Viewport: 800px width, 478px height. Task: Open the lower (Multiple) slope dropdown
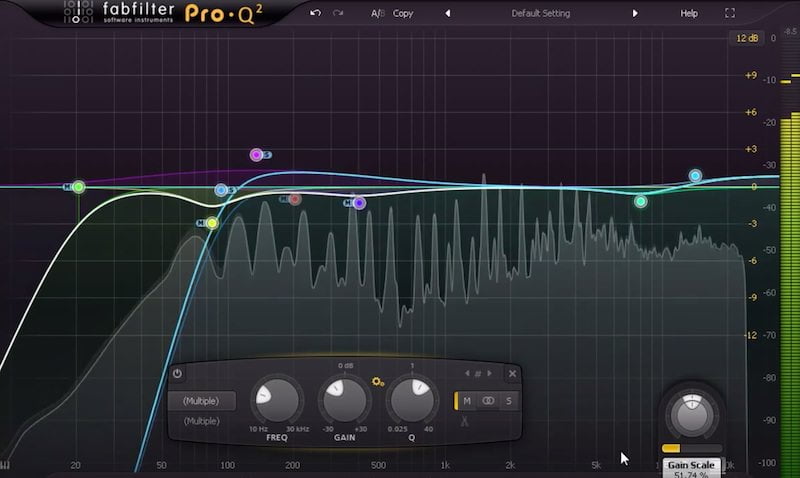point(202,421)
